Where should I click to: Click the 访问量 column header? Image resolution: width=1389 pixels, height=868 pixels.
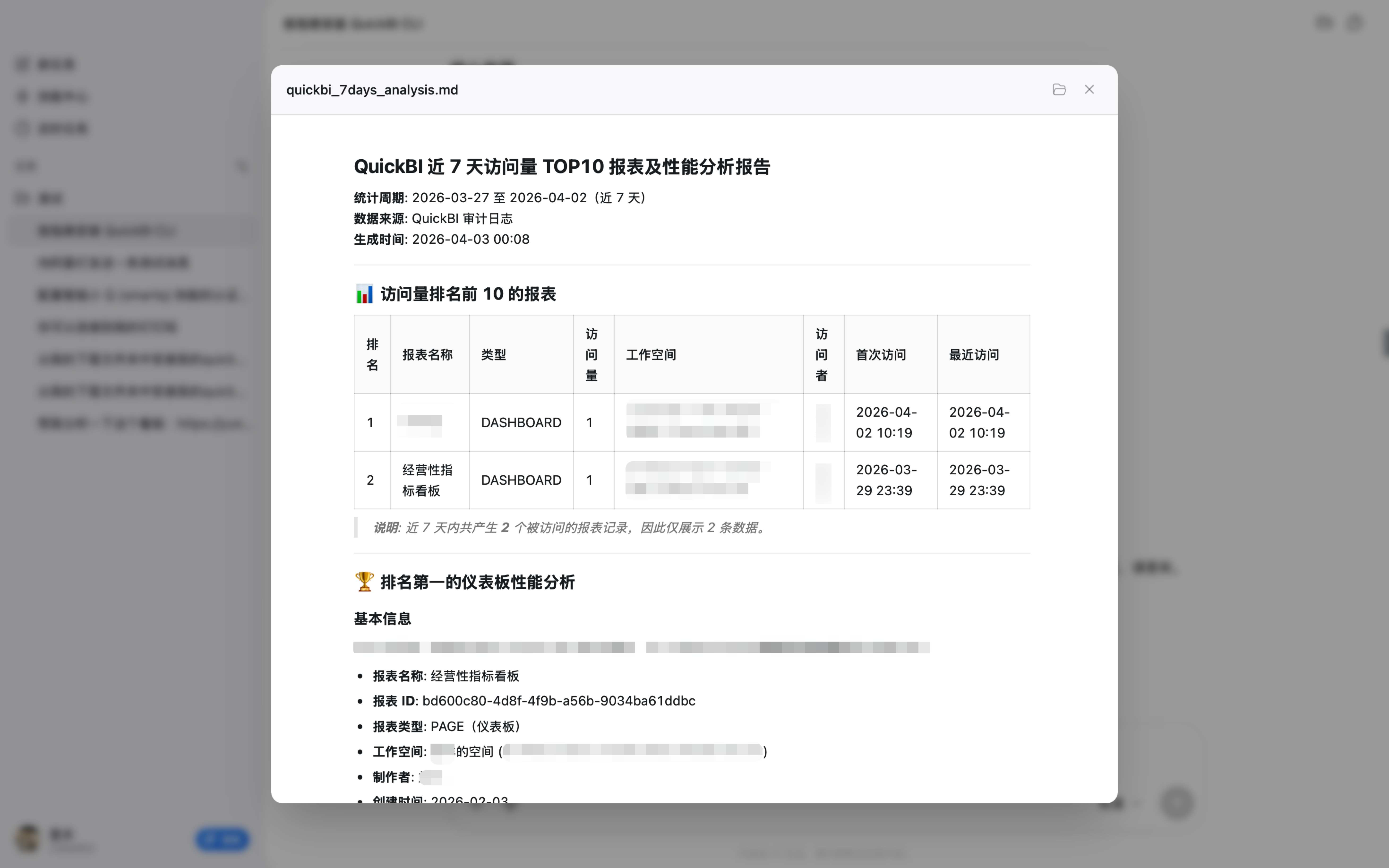click(x=592, y=354)
